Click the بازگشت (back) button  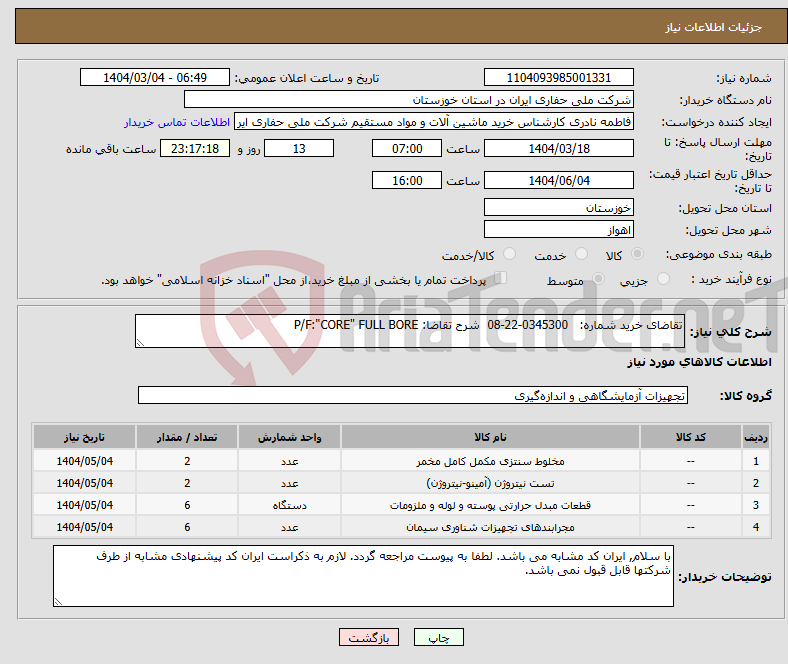point(369,637)
